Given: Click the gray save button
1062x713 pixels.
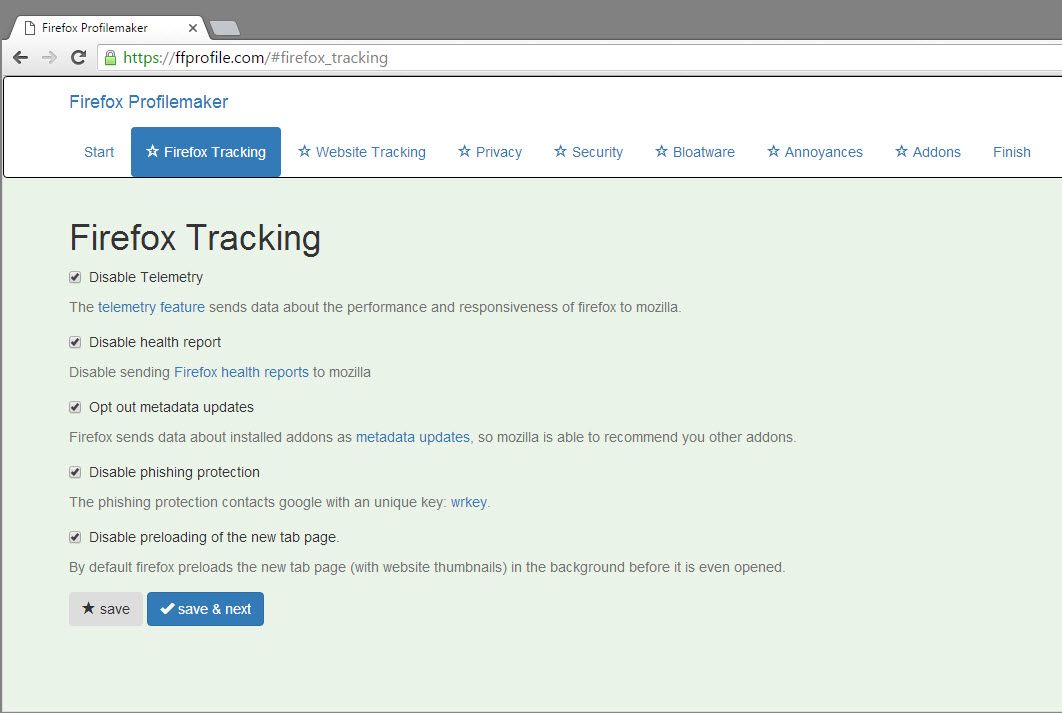Looking at the screenshot, I should coord(106,609).
